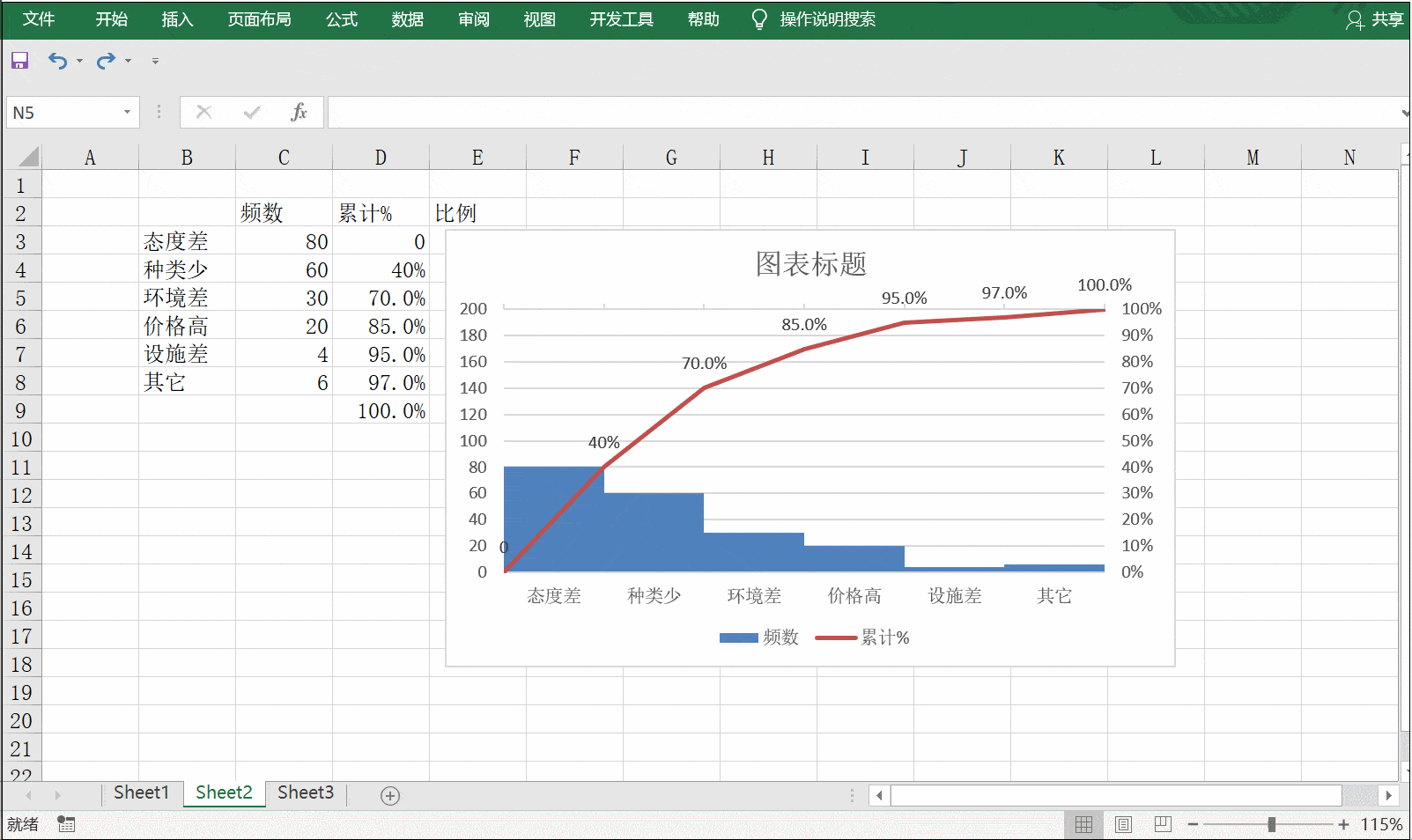The image size is (1412, 840).
Task: Switch to Sheet3 worksheet tab
Action: [306, 792]
